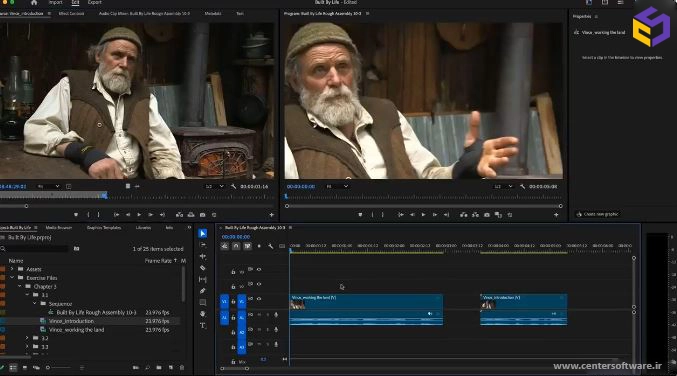Hide track V1 output with eye icon
Image resolution: width=677 pixels, height=376 pixels.
pyautogui.click(x=259, y=299)
